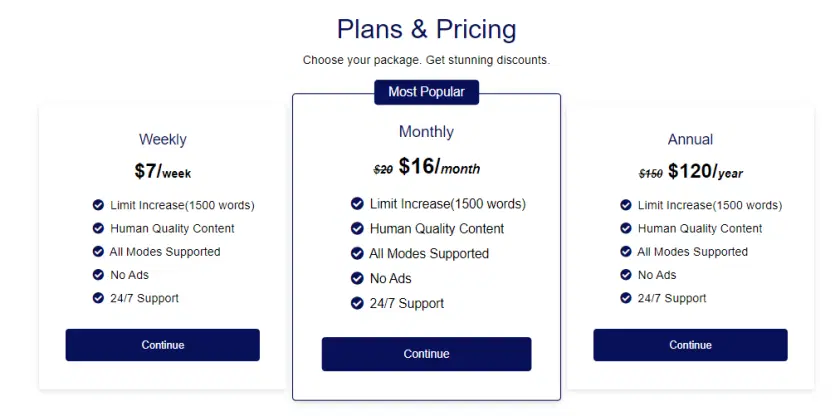Click the Weekly plan title
Image resolution: width=840 pixels, height=416 pixels.
(162, 140)
